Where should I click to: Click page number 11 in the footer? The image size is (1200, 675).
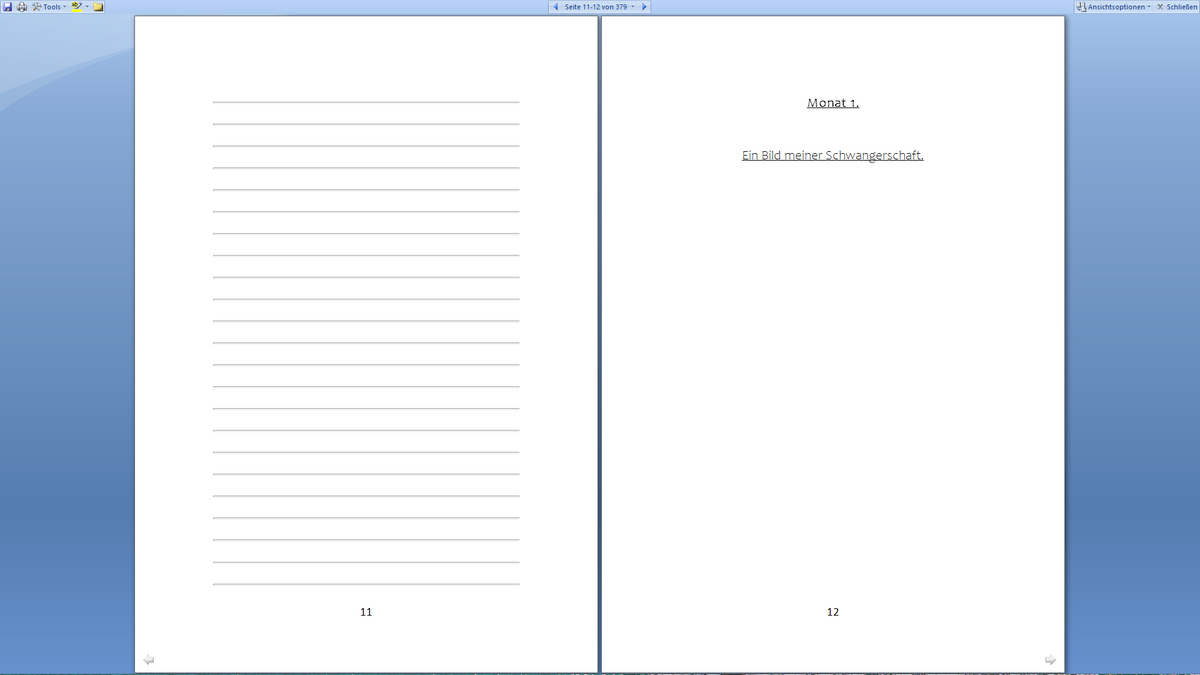click(x=366, y=612)
